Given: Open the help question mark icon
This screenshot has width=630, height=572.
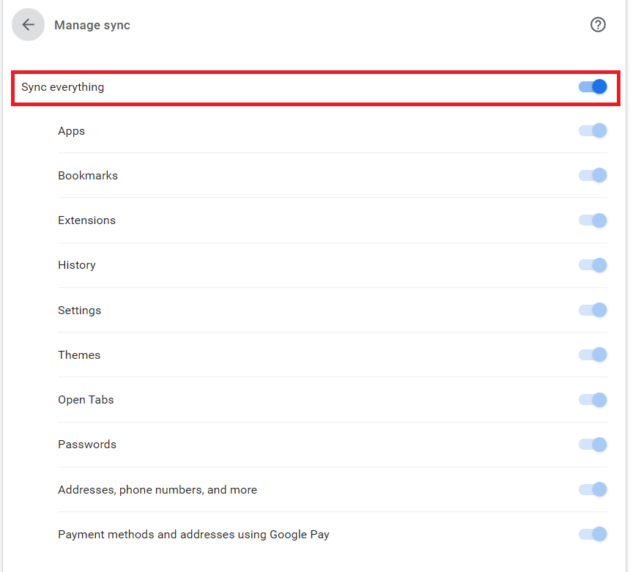Looking at the screenshot, I should (598, 25).
